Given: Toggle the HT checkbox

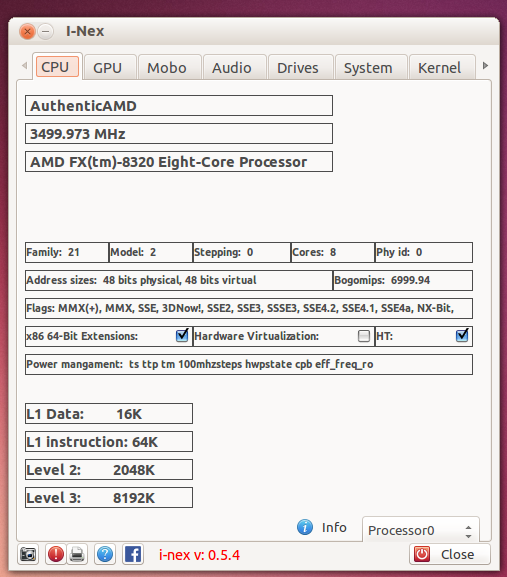Looking at the screenshot, I should point(462,335).
